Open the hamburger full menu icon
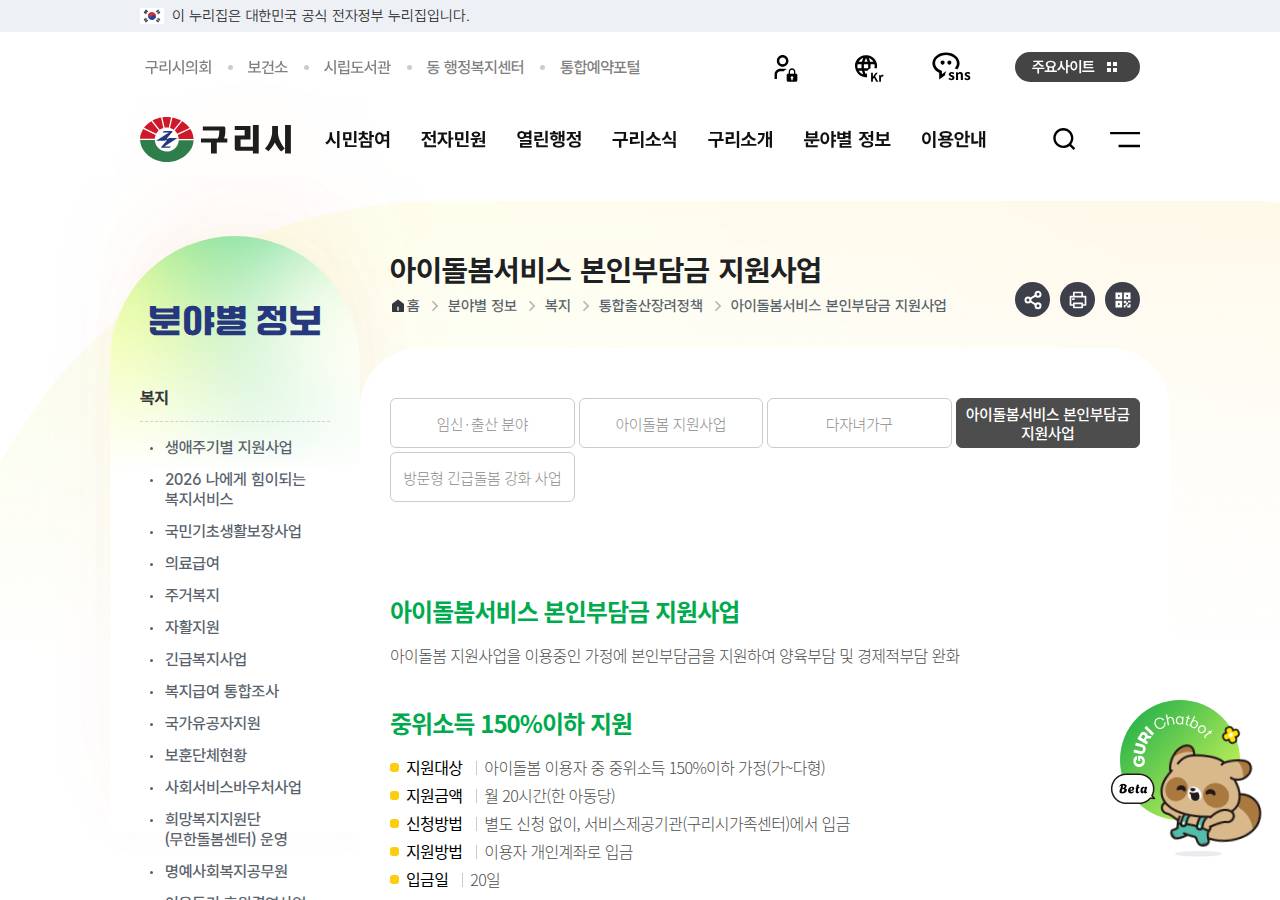This screenshot has height=900, width=1280. coord(1125,139)
